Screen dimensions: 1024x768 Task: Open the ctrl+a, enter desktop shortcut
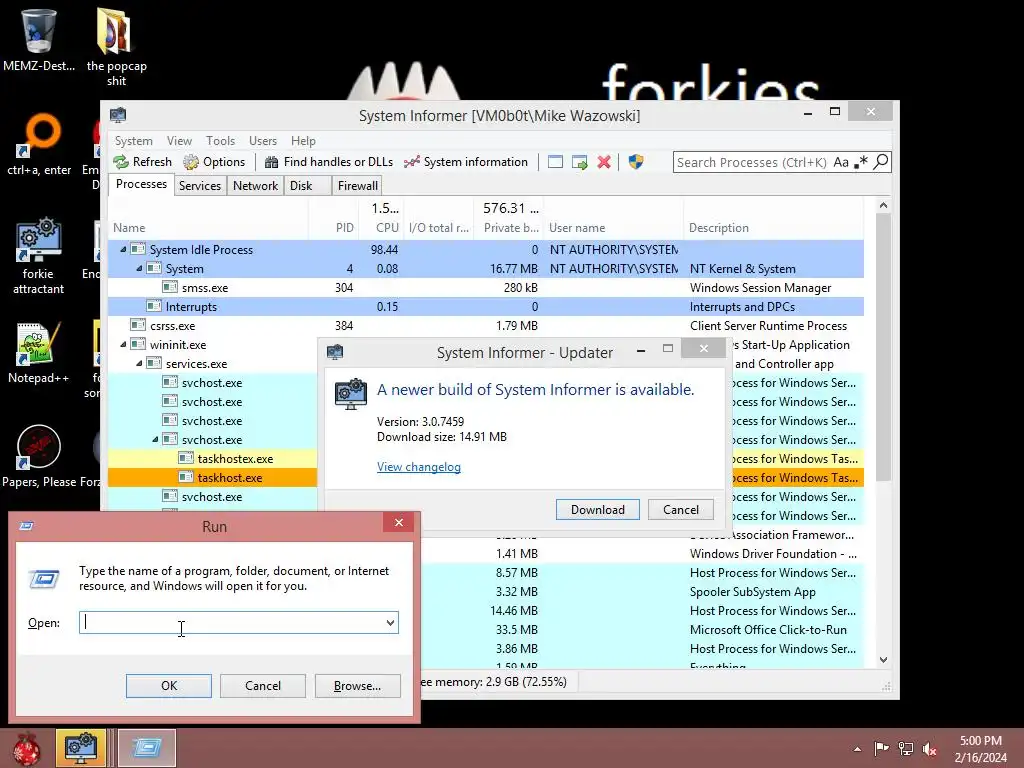click(39, 145)
